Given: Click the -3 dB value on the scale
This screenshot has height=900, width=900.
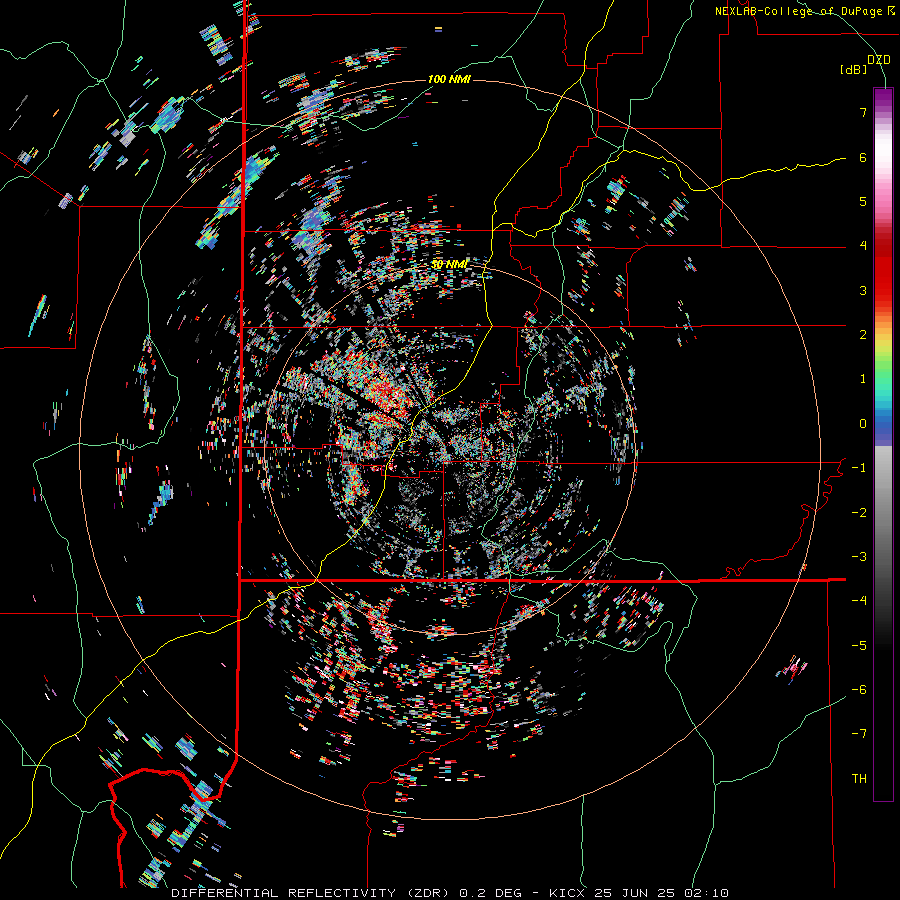Looking at the screenshot, I should point(859,557).
